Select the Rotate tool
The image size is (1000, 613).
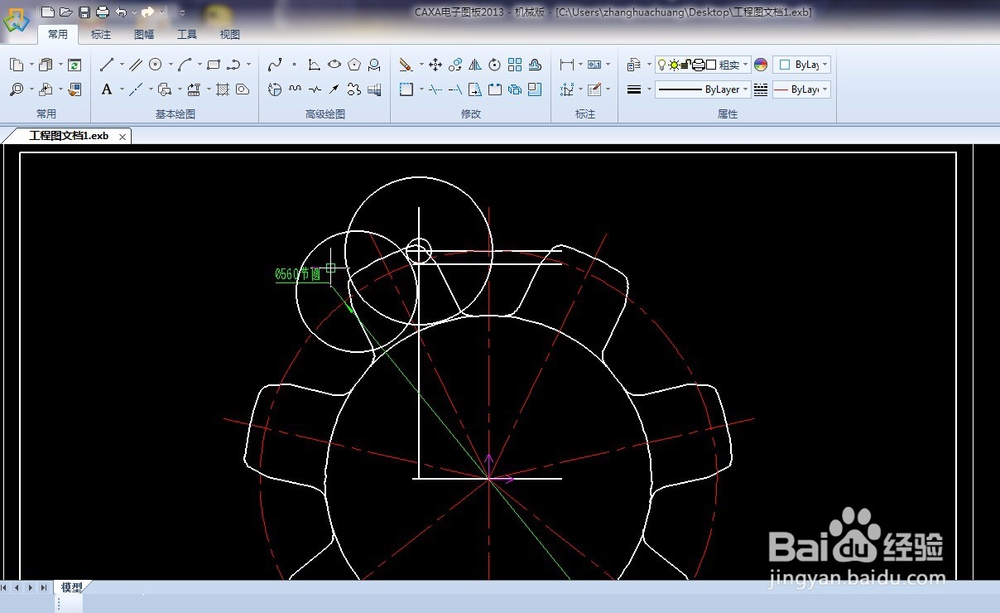pos(494,64)
